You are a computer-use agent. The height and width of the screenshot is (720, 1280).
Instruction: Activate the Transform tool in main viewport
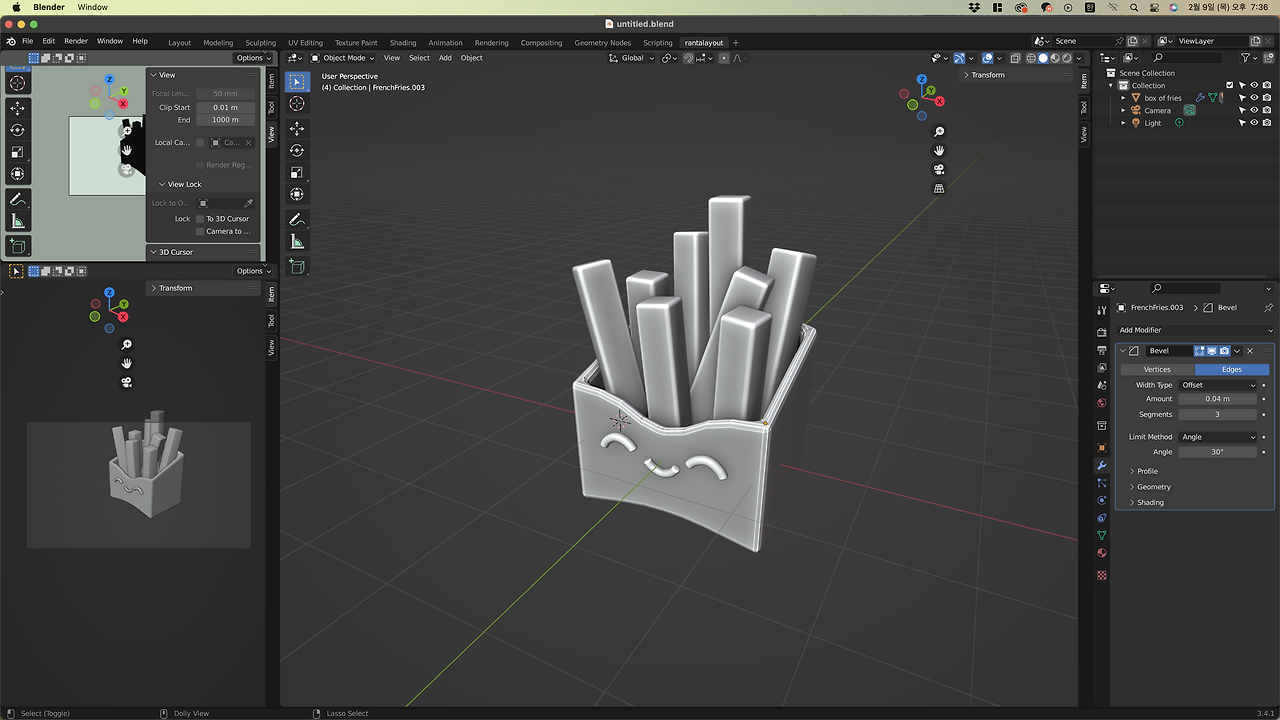pos(297,194)
